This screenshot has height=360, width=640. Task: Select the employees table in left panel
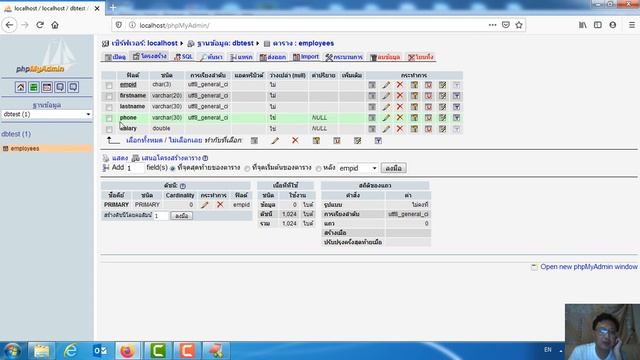click(25, 149)
